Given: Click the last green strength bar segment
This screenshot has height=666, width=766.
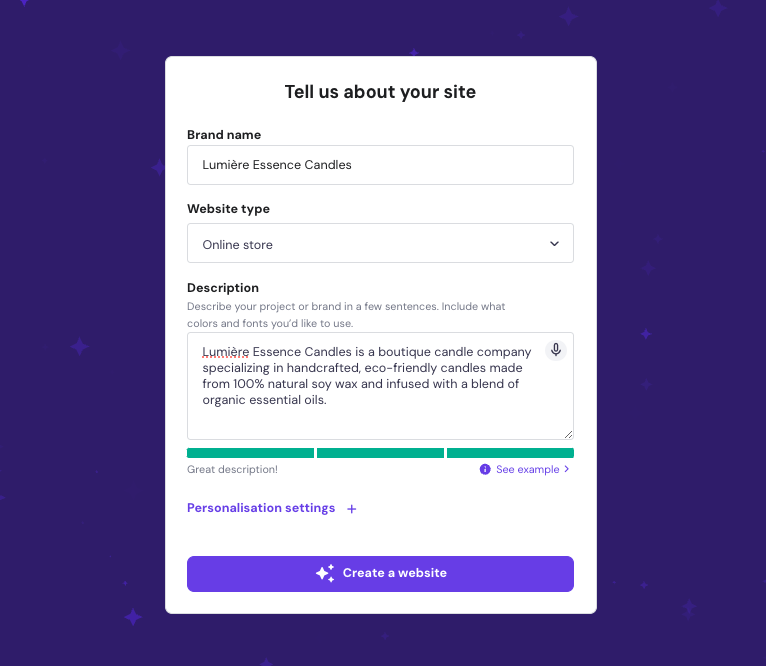Looking at the screenshot, I should pos(510,453).
